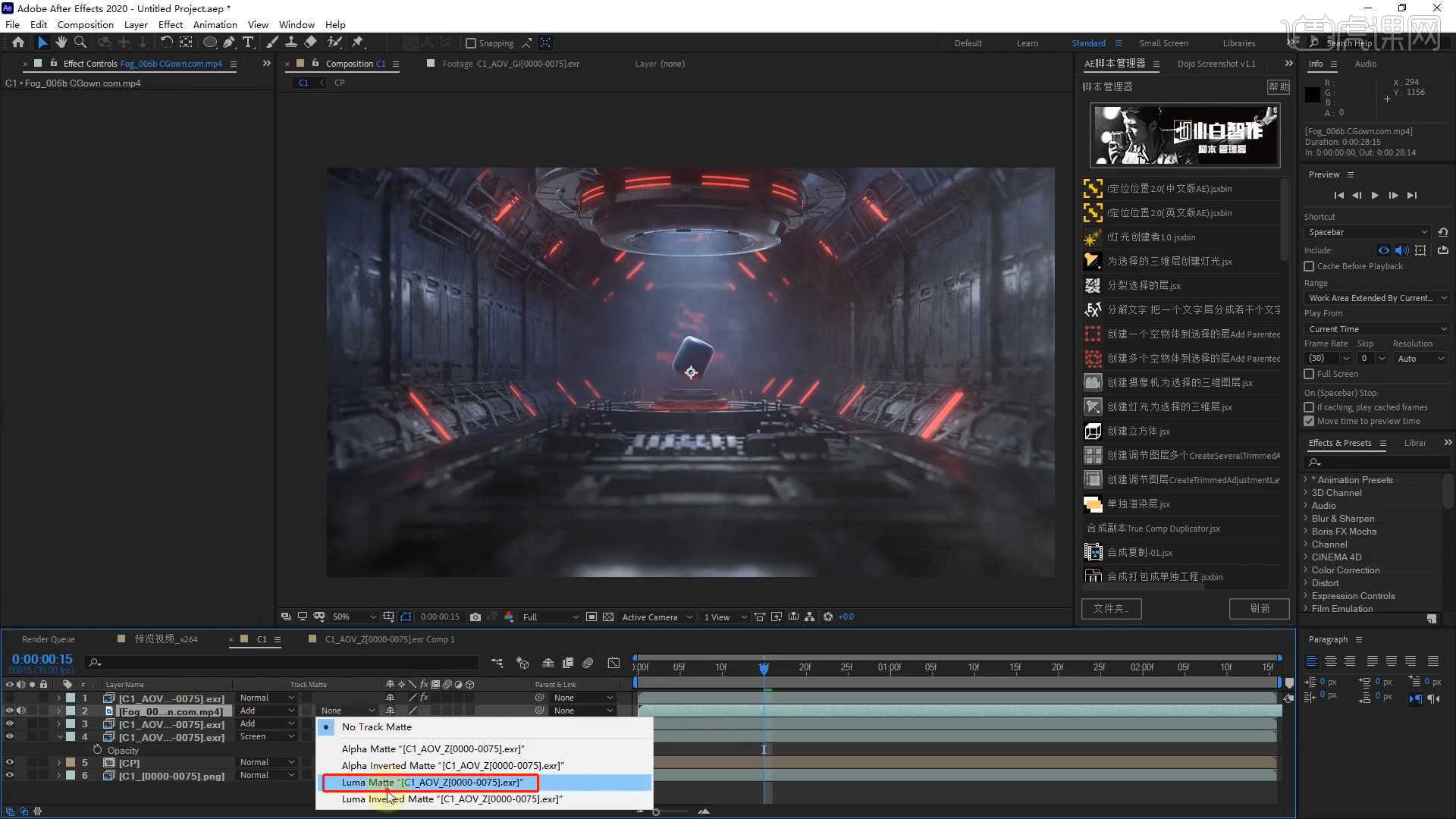1456x819 pixels.
Task: Enable Snapping checkbox
Action: [471, 43]
